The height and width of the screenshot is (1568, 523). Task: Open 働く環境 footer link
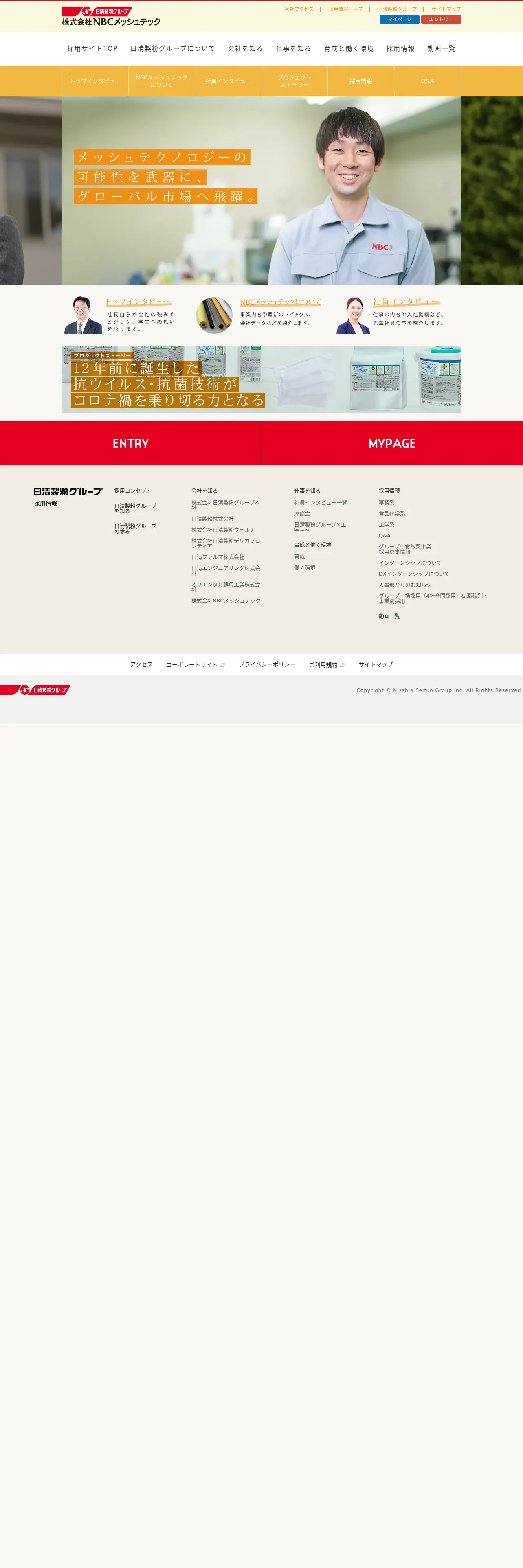pyautogui.click(x=305, y=568)
